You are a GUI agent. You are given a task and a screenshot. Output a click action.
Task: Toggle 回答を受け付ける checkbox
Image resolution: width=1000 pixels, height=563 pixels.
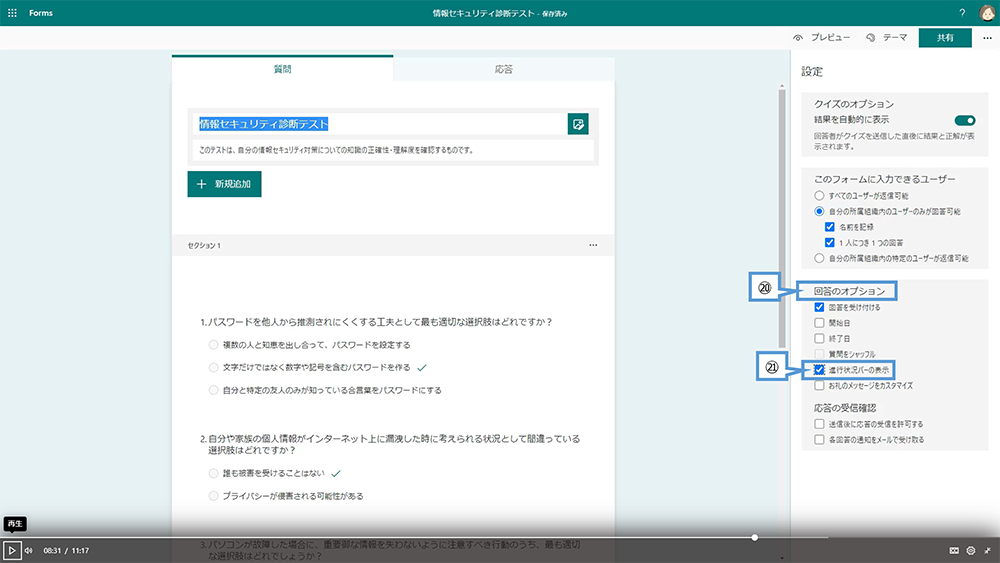(x=819, y=307)
